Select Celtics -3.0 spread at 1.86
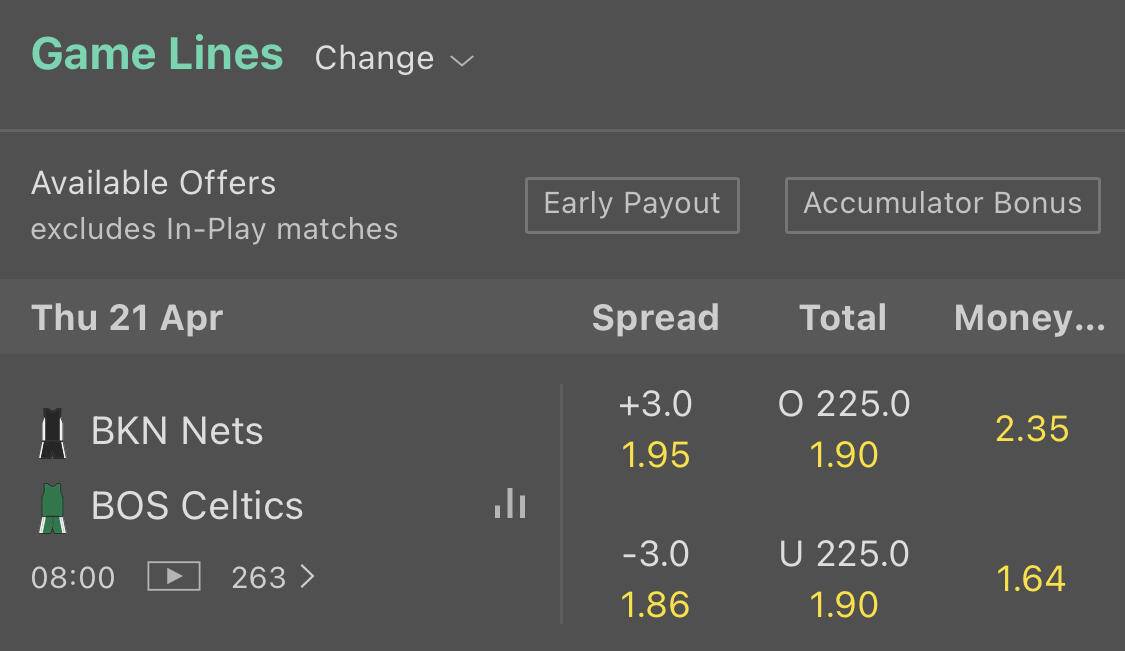The width and height of the screenshot is (1125, 651). (656, 580)
